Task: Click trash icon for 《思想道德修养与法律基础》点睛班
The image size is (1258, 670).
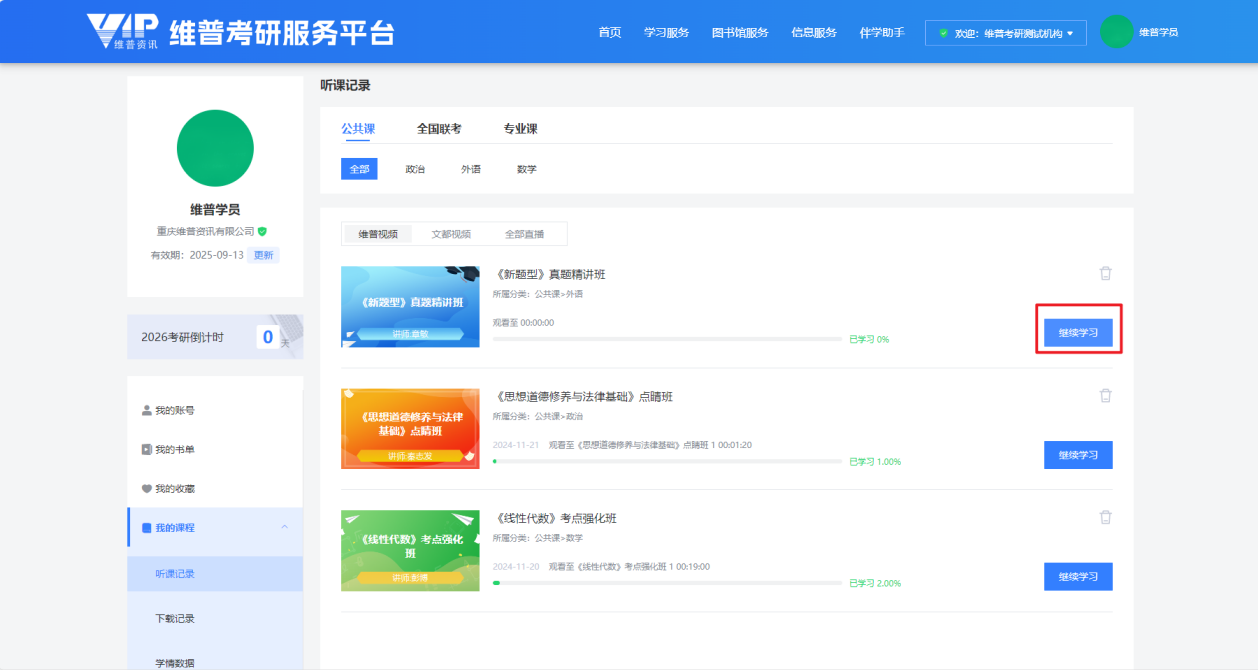Action: point(1105,395)
